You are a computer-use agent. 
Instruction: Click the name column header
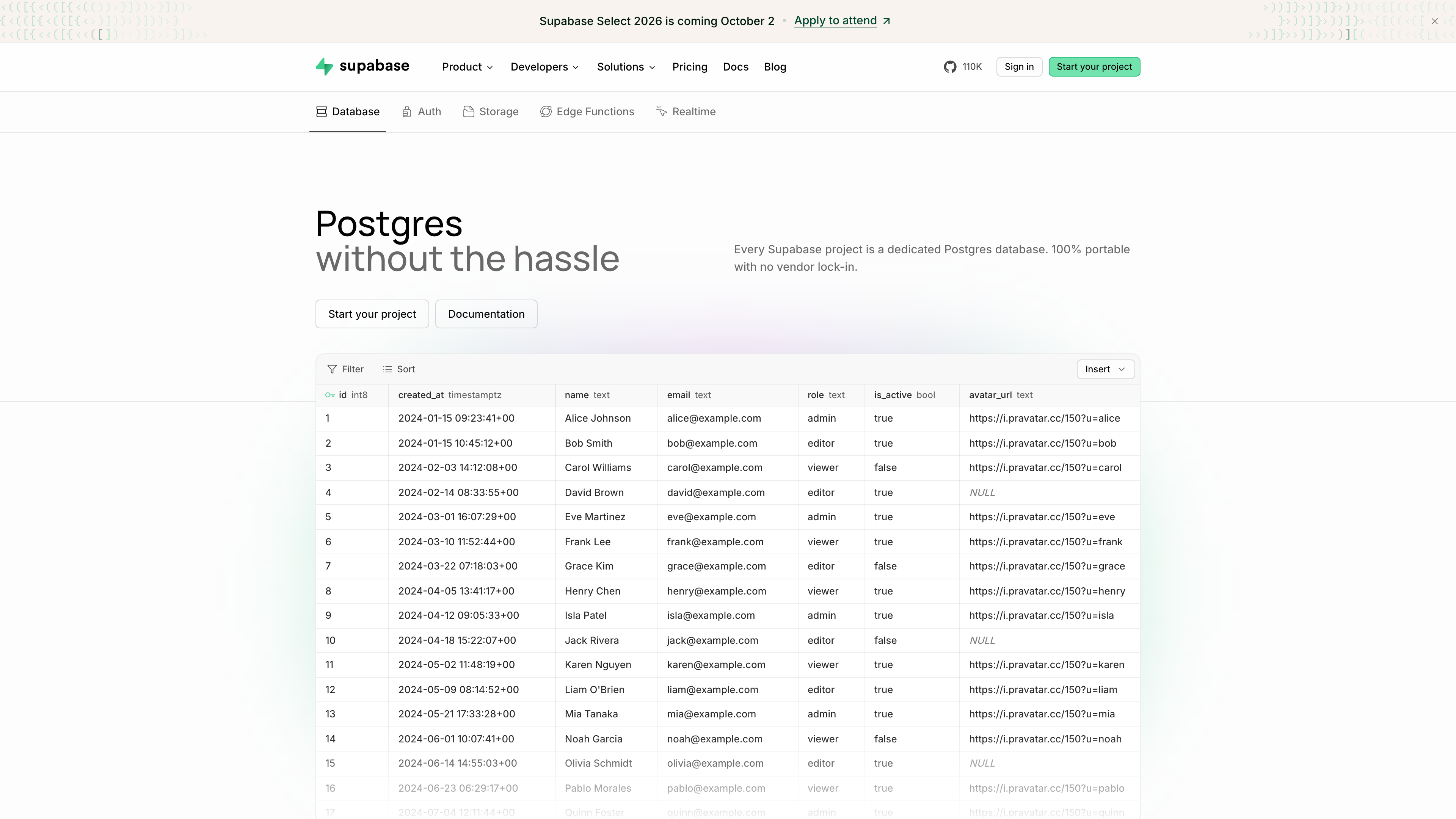point(607,395)
